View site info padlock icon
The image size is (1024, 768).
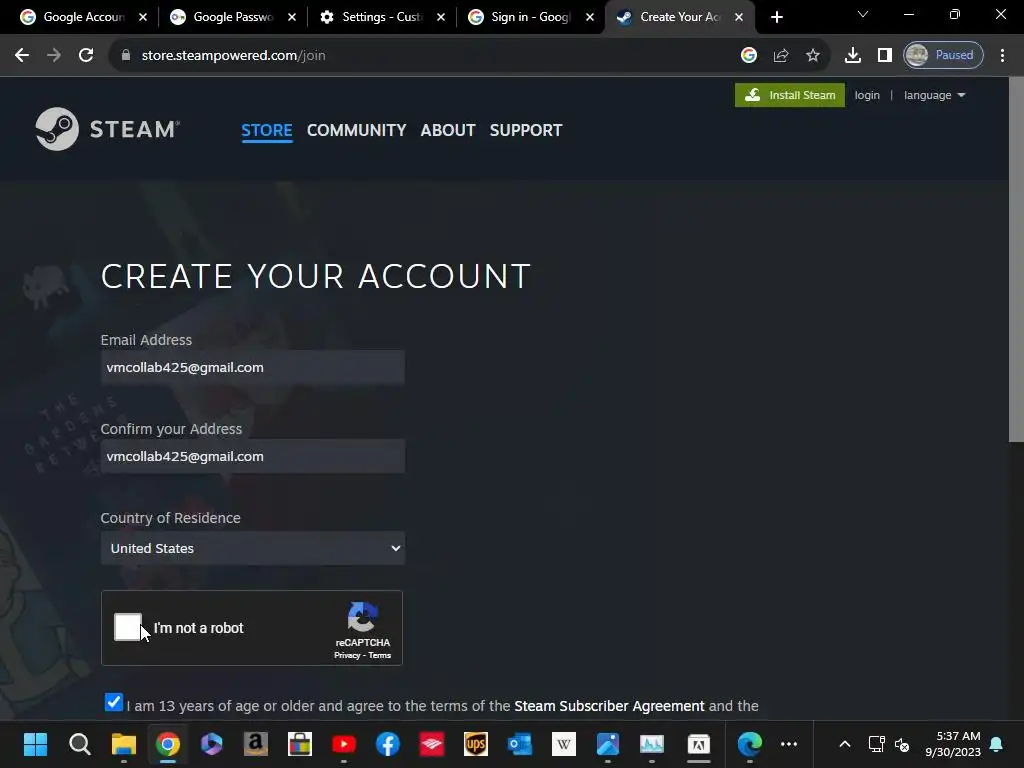(125, 56)
